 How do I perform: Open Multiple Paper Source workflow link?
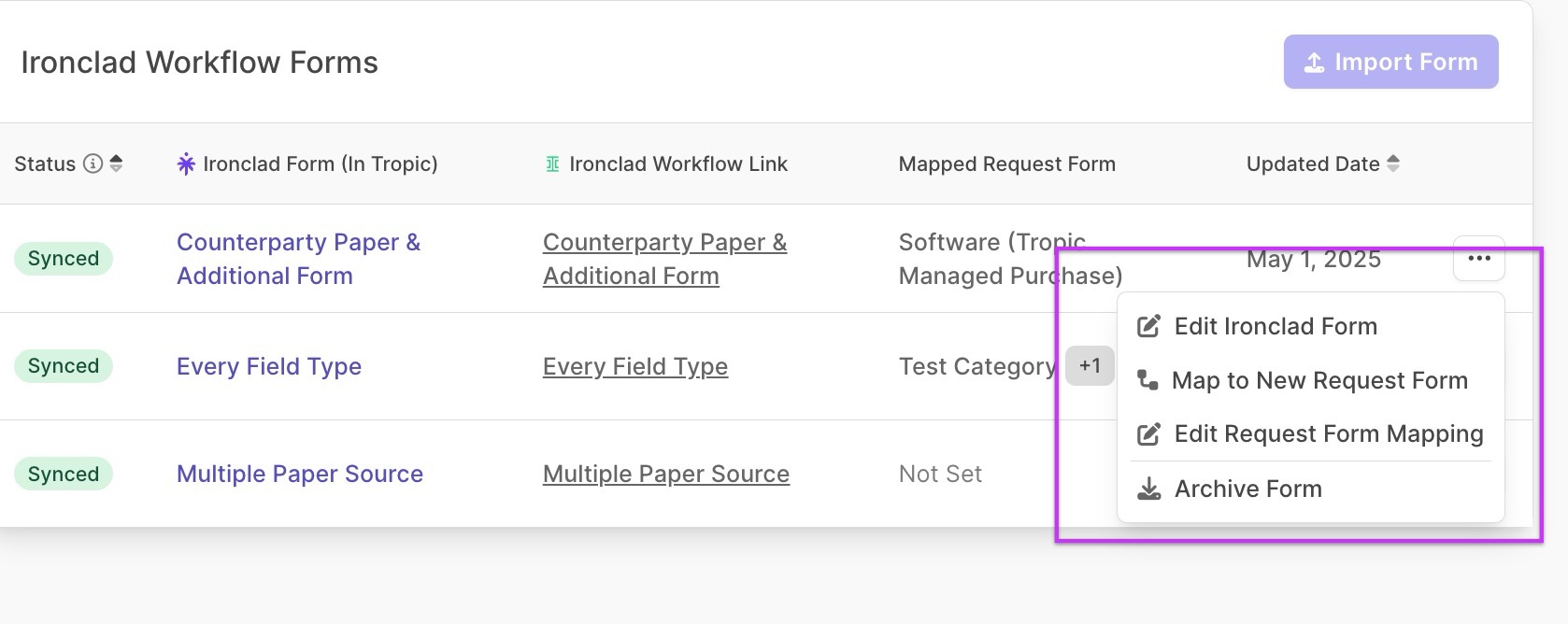pyautogui.click(x=665, y=474)
